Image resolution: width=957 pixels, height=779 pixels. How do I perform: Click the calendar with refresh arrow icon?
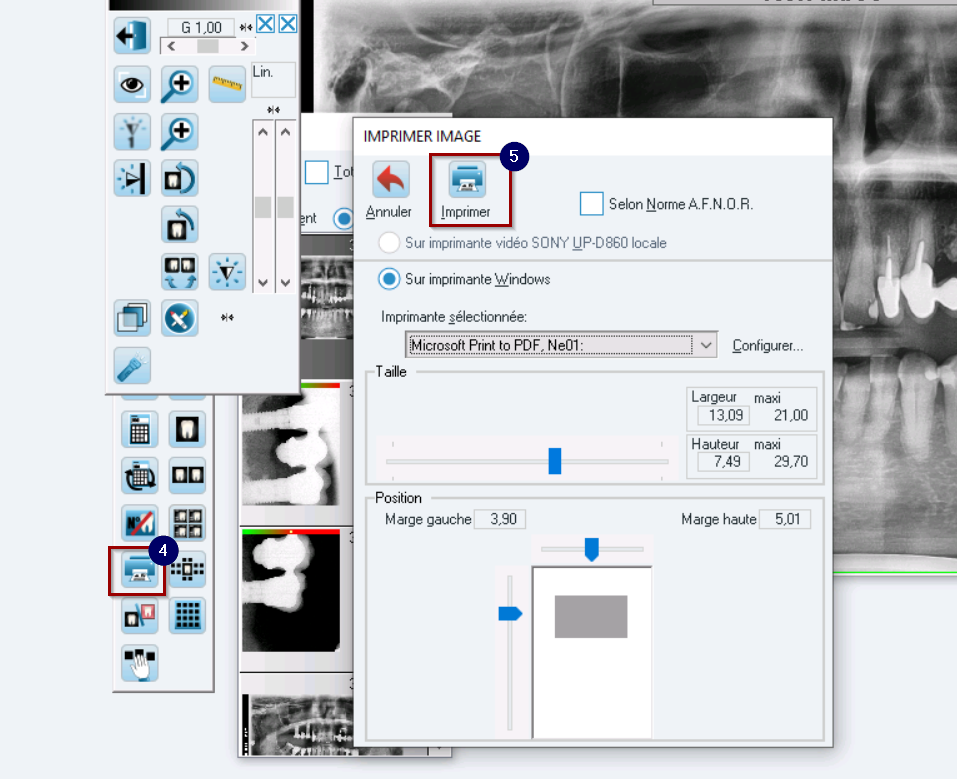pos(140,476)
